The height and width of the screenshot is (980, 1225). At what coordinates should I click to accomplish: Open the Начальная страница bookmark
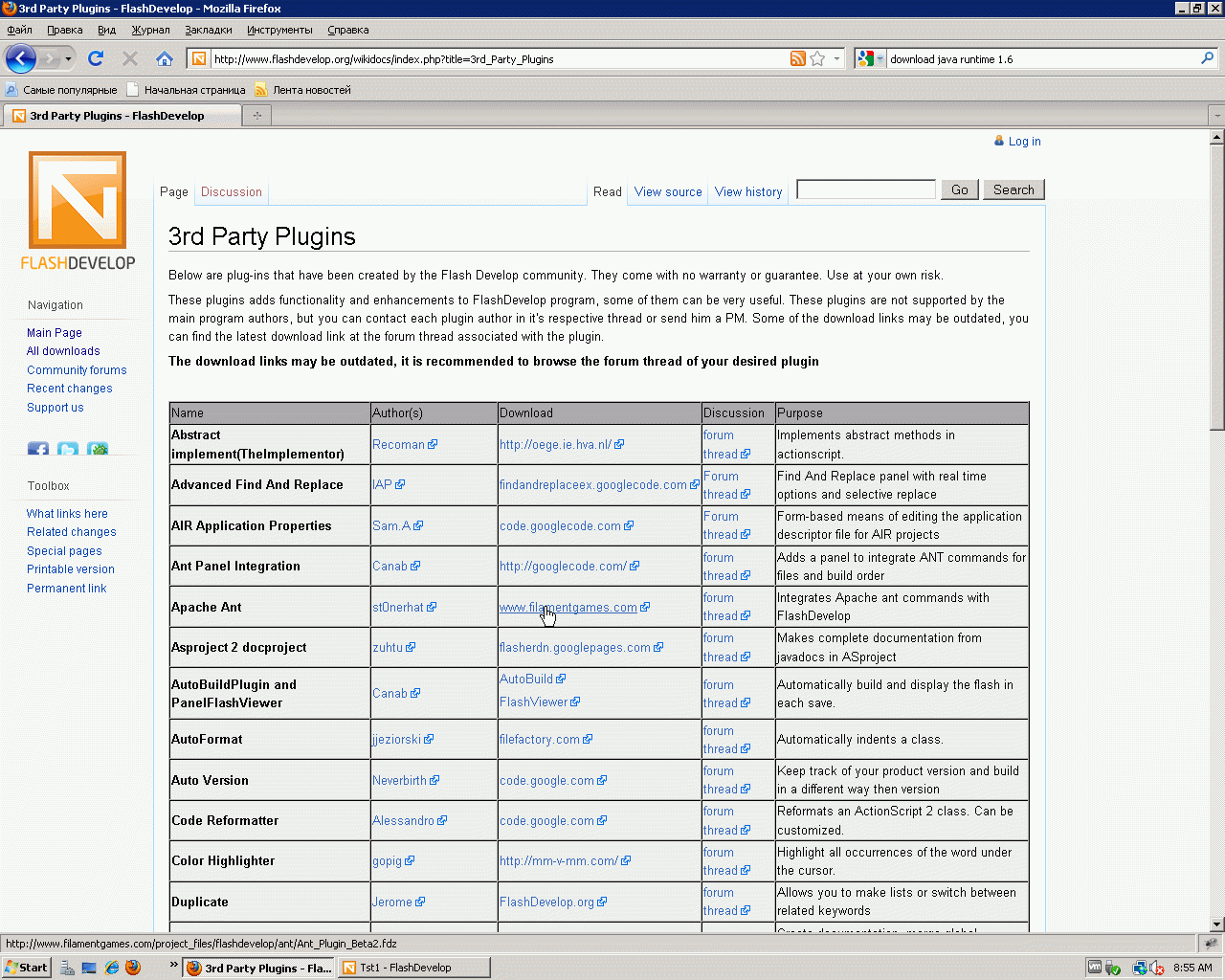pos(186,90)
